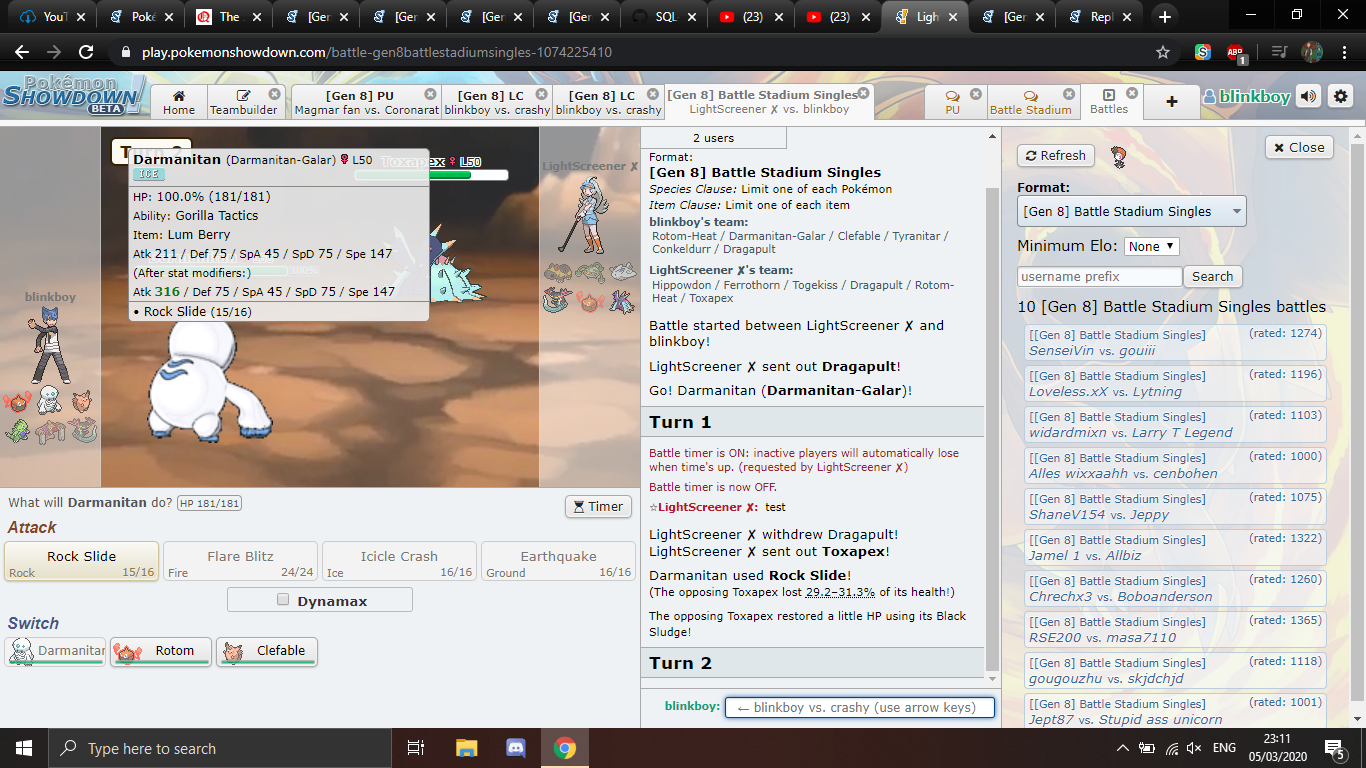This screenshot has height=768, width=1366.
Task: Close the battles panel
Action: tap(1299, 147)
